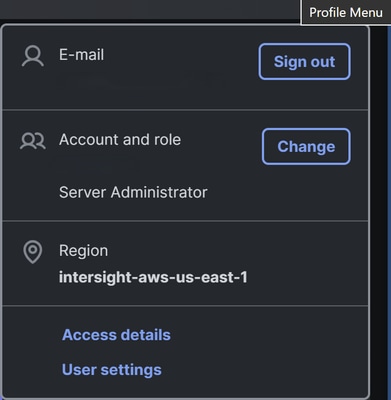Select the intersight-aws-us-east-1 region value
The height and width of the screenshot is (400, 391).
point(153,277)
